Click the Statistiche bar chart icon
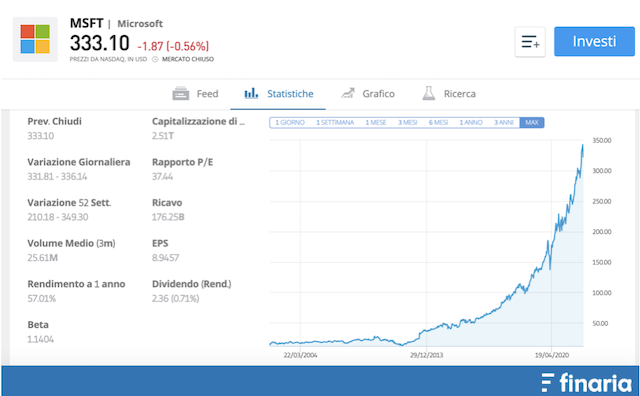This screenshot has height=396, width=640. pos(251,93)
